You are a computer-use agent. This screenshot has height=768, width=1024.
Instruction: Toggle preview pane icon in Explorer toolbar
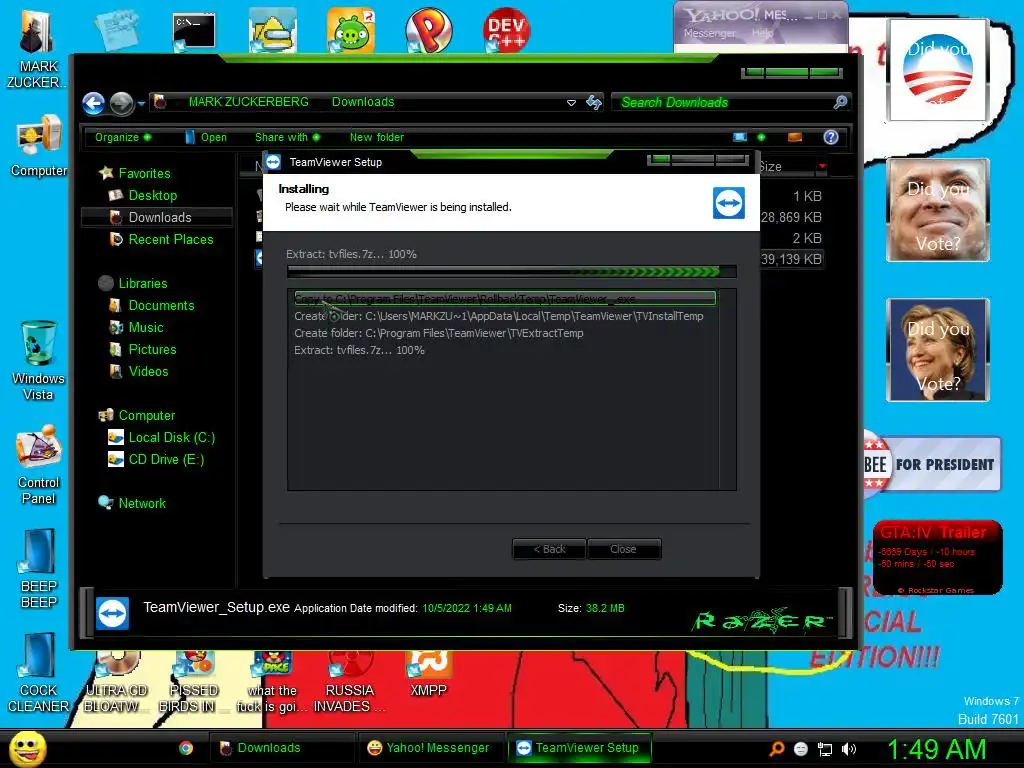pos(795,137)
